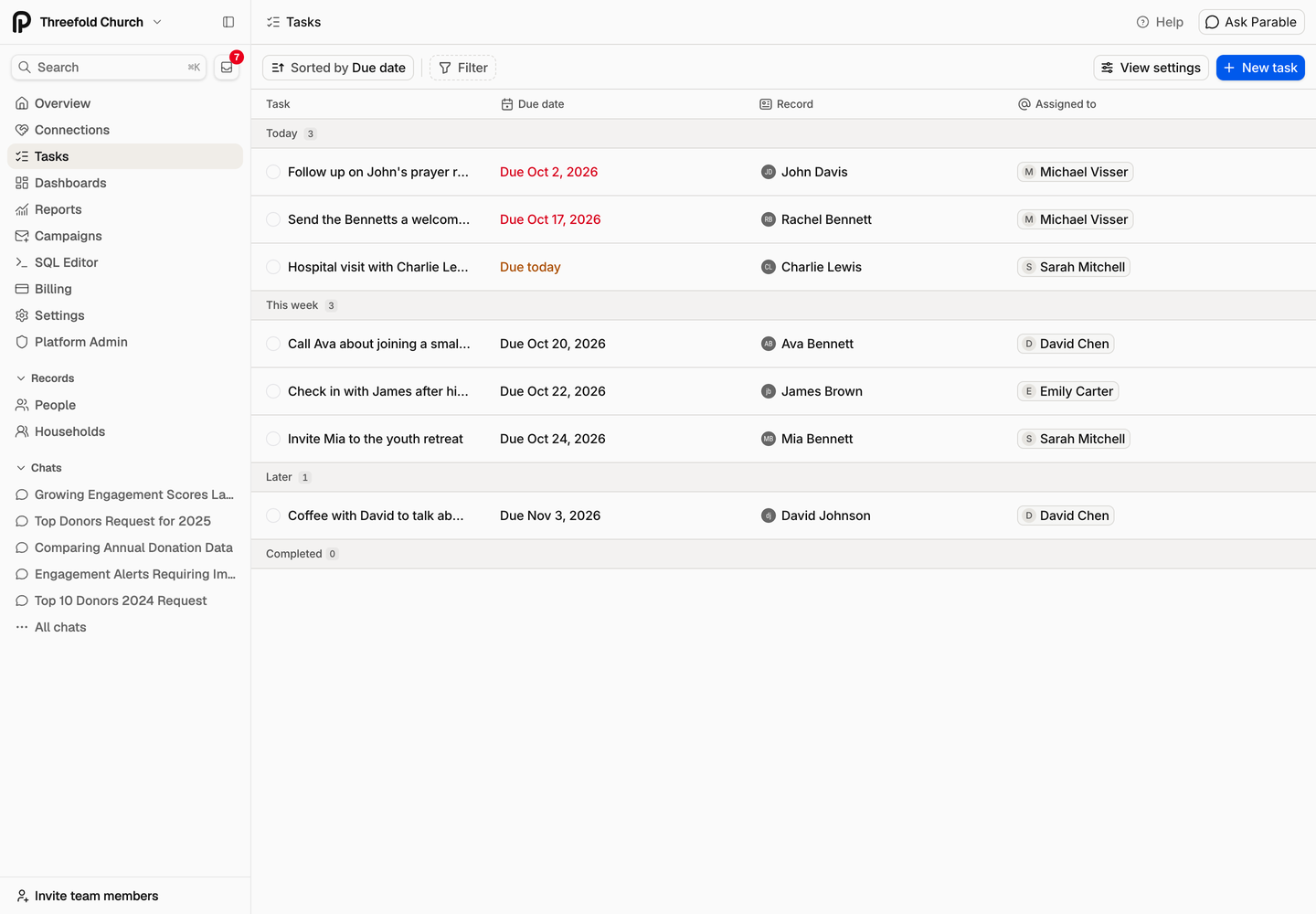Open Overview in the sidebar

[125, 103]
